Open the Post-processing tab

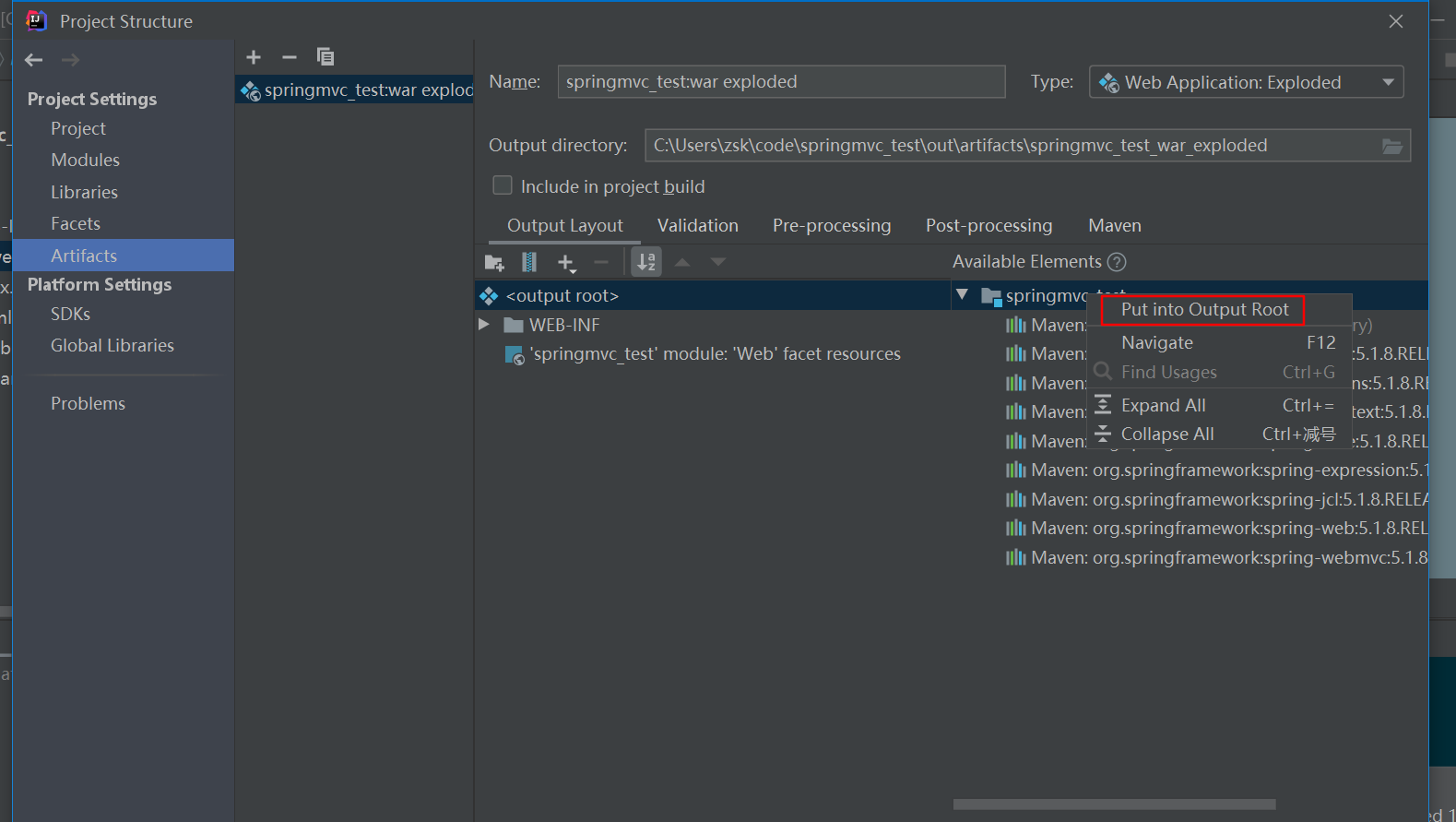pos(989,226)
